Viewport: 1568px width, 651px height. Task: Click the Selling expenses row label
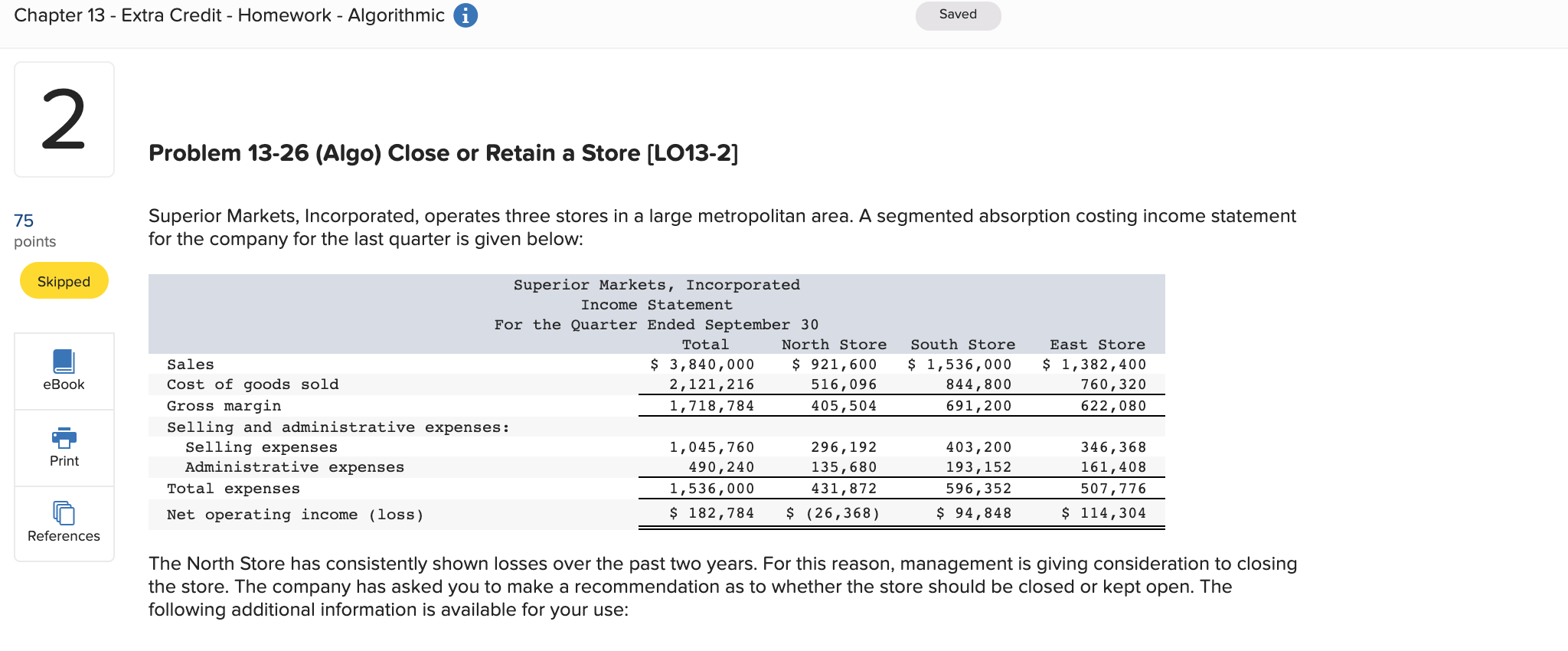[261, 447]
